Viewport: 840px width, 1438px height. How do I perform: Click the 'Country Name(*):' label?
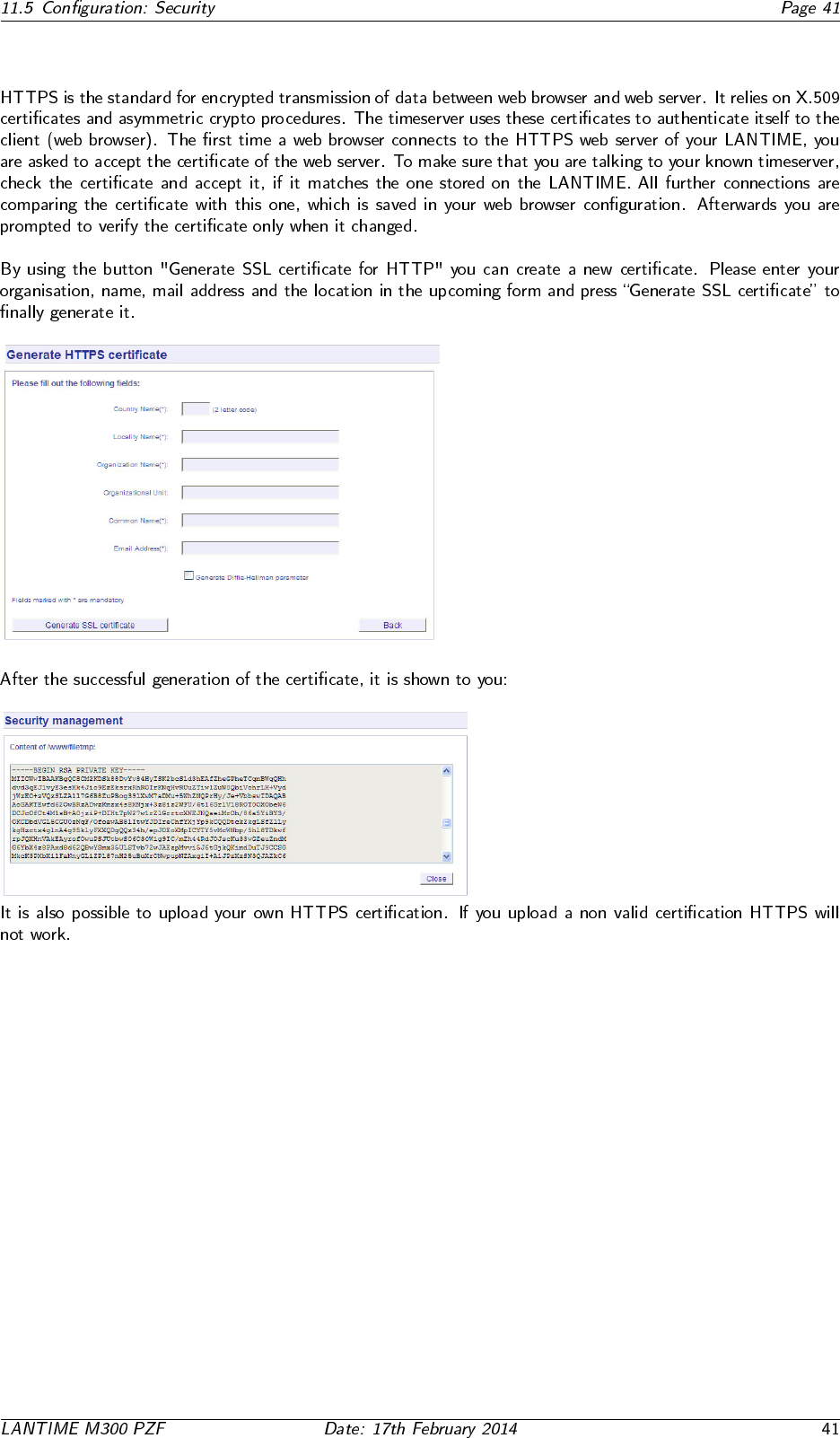click(141, 409)
